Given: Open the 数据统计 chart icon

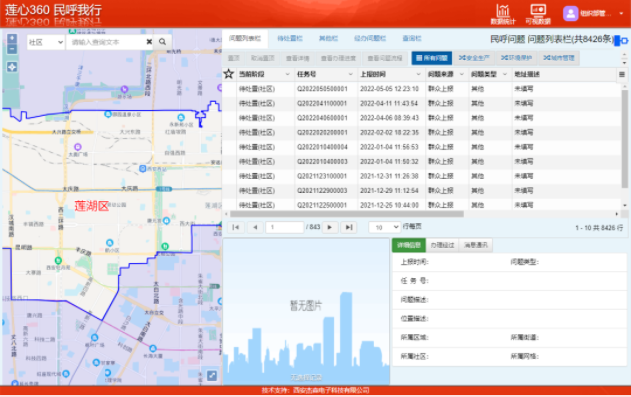Looking at the screenshot, I should [503, 14].
